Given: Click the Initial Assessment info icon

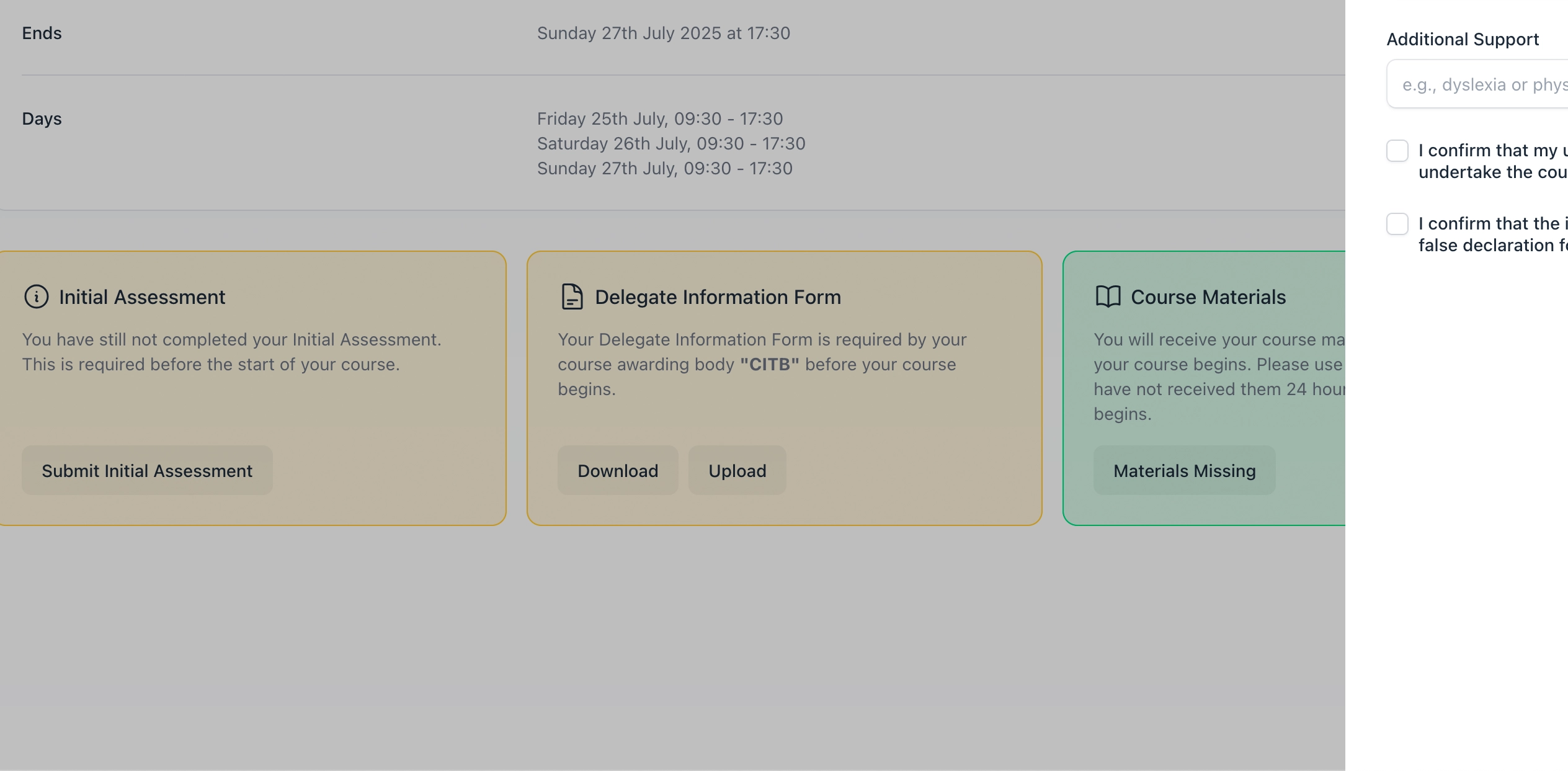Looking at the screenshot, I should 36,297.
